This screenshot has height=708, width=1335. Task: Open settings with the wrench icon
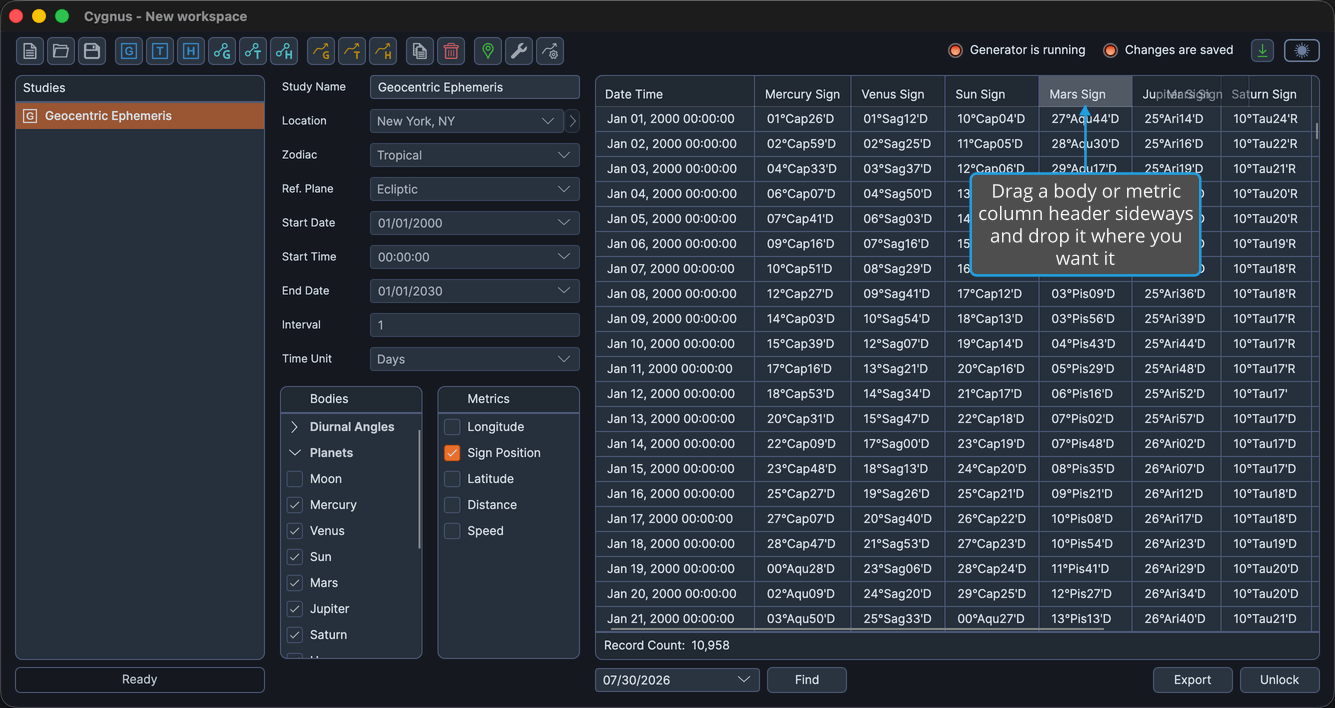[x=519, y=51]
